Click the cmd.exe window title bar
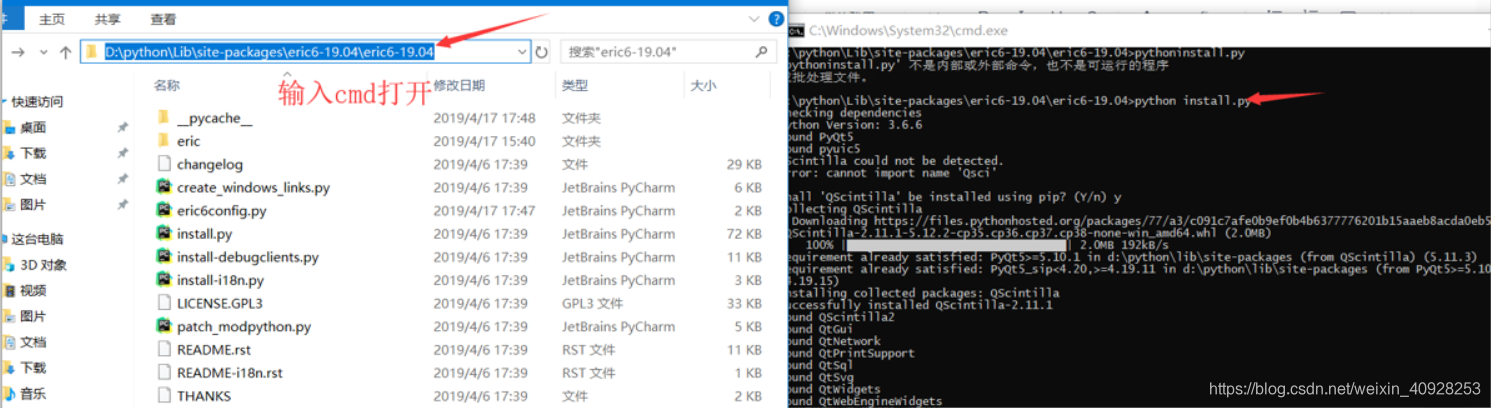Screen dimensions: 1491x408 click(1139, 31)
